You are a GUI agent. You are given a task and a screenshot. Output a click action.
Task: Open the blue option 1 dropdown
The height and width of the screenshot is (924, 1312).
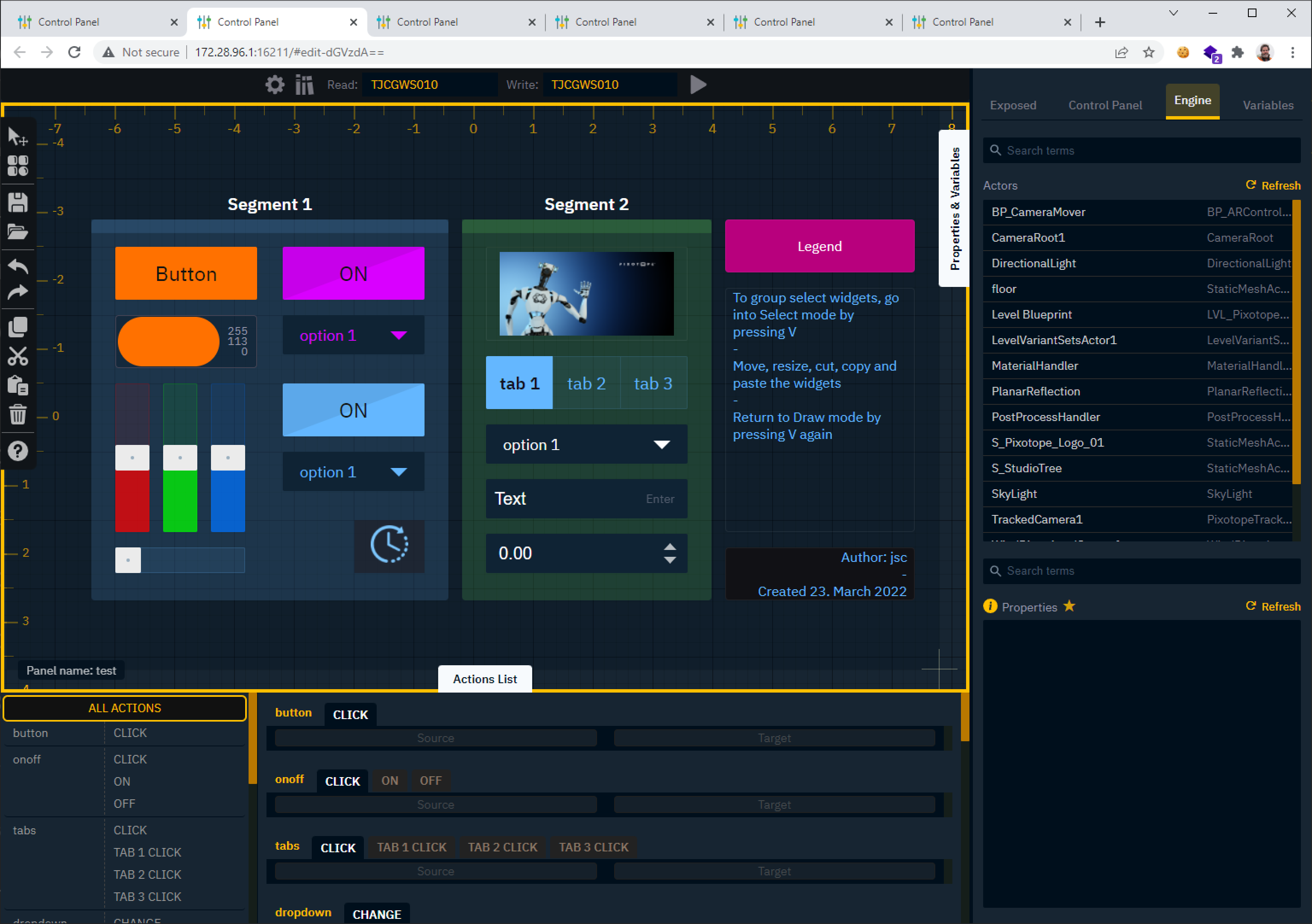coord(353,472)
